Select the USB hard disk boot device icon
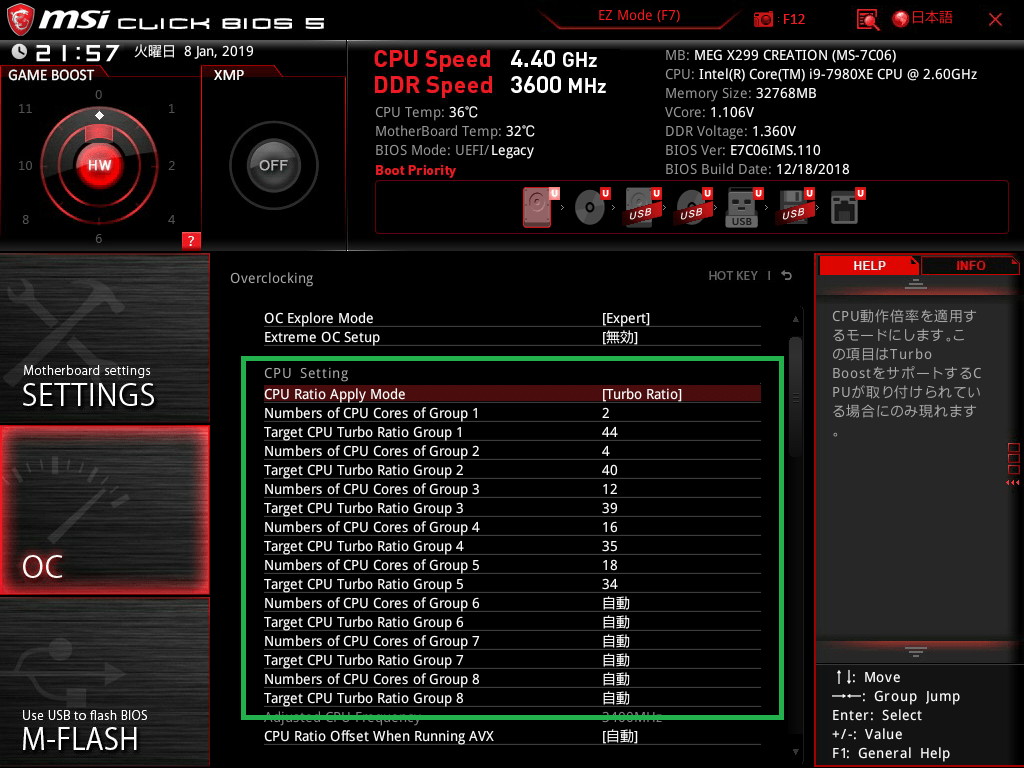Viewport: 1024px width, 768px height. (641, 208)
